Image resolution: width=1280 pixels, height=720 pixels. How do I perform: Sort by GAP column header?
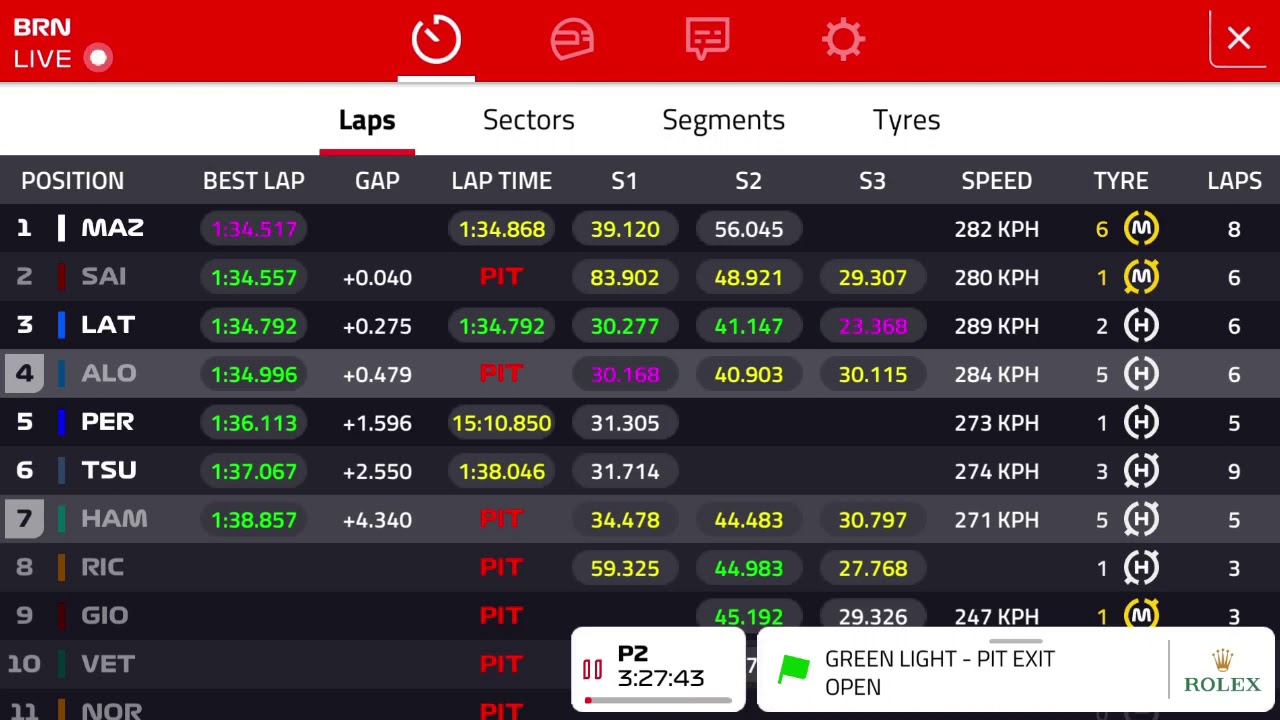377,181
